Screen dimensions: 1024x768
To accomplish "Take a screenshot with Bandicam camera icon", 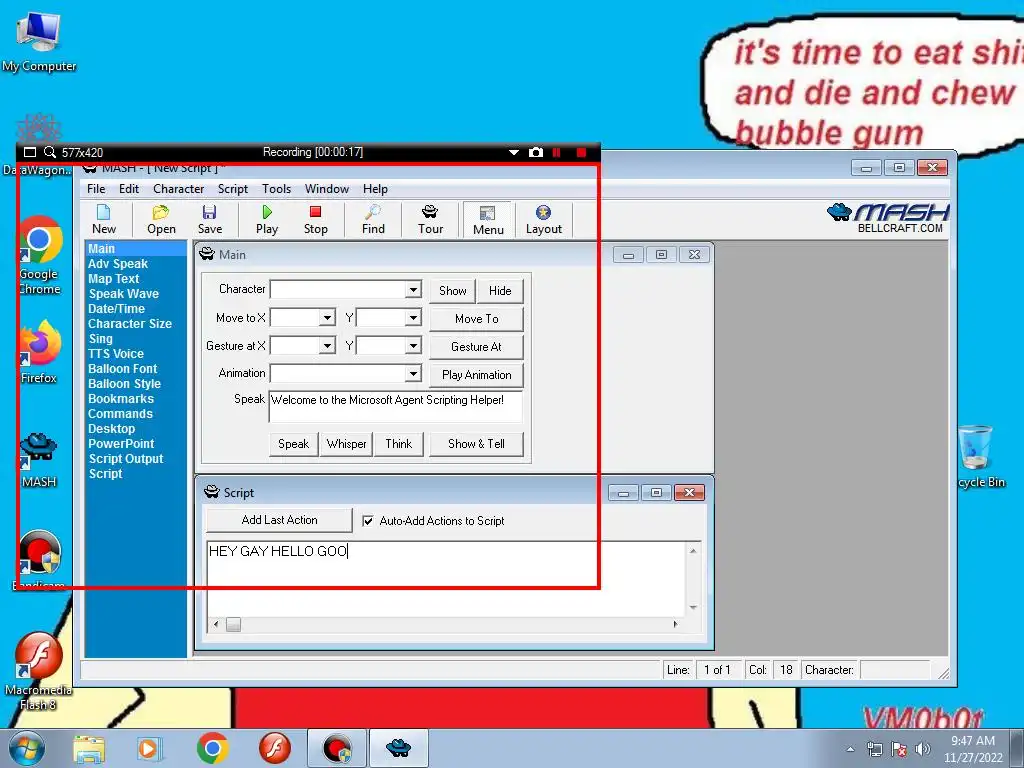I will [x=536, y=152].
